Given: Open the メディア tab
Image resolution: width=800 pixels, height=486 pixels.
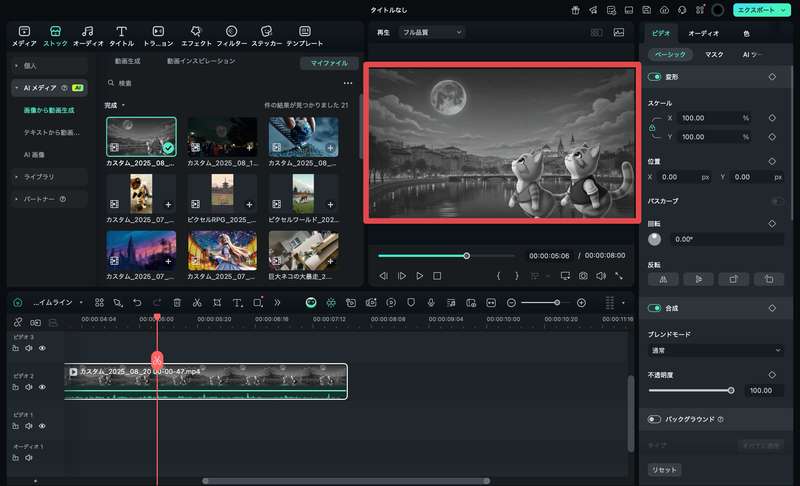Looking at the screenshot, I should [x=24, y=36].
